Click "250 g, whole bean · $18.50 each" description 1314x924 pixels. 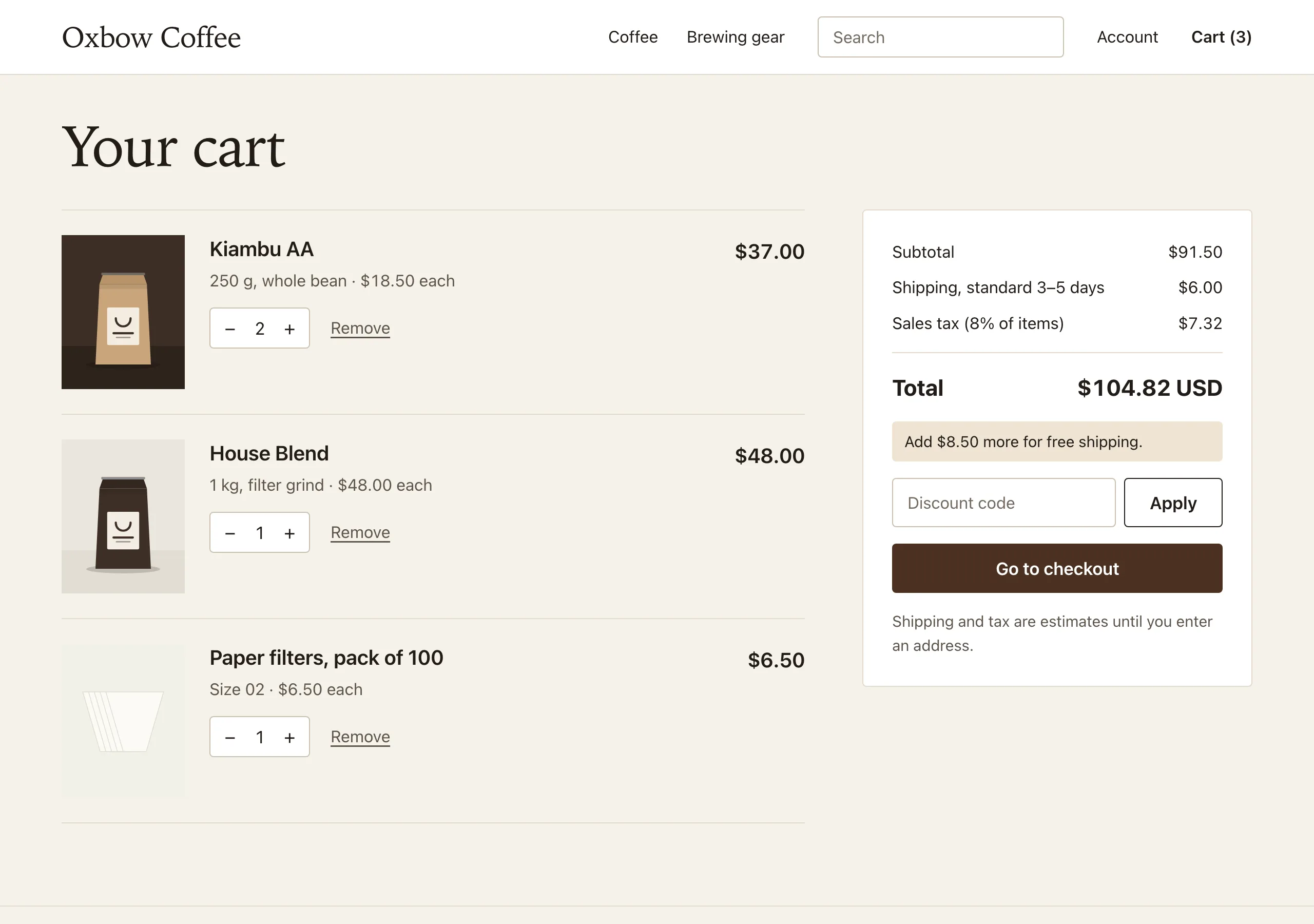point(332,281)
